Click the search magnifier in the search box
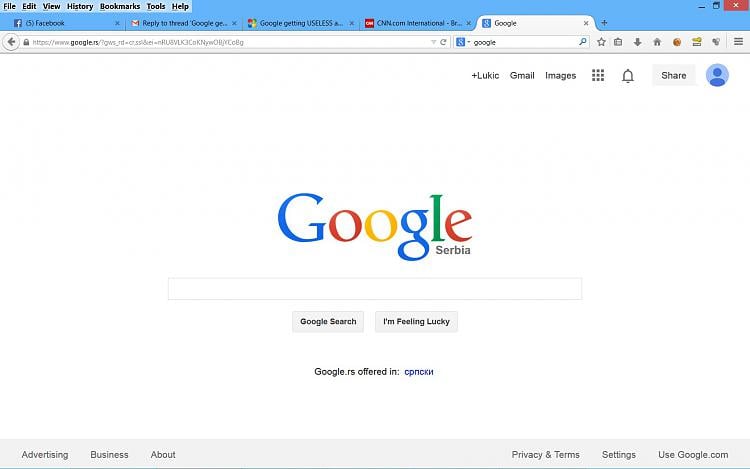This screenshot has height=469, width=750. [x=583, y=42]
